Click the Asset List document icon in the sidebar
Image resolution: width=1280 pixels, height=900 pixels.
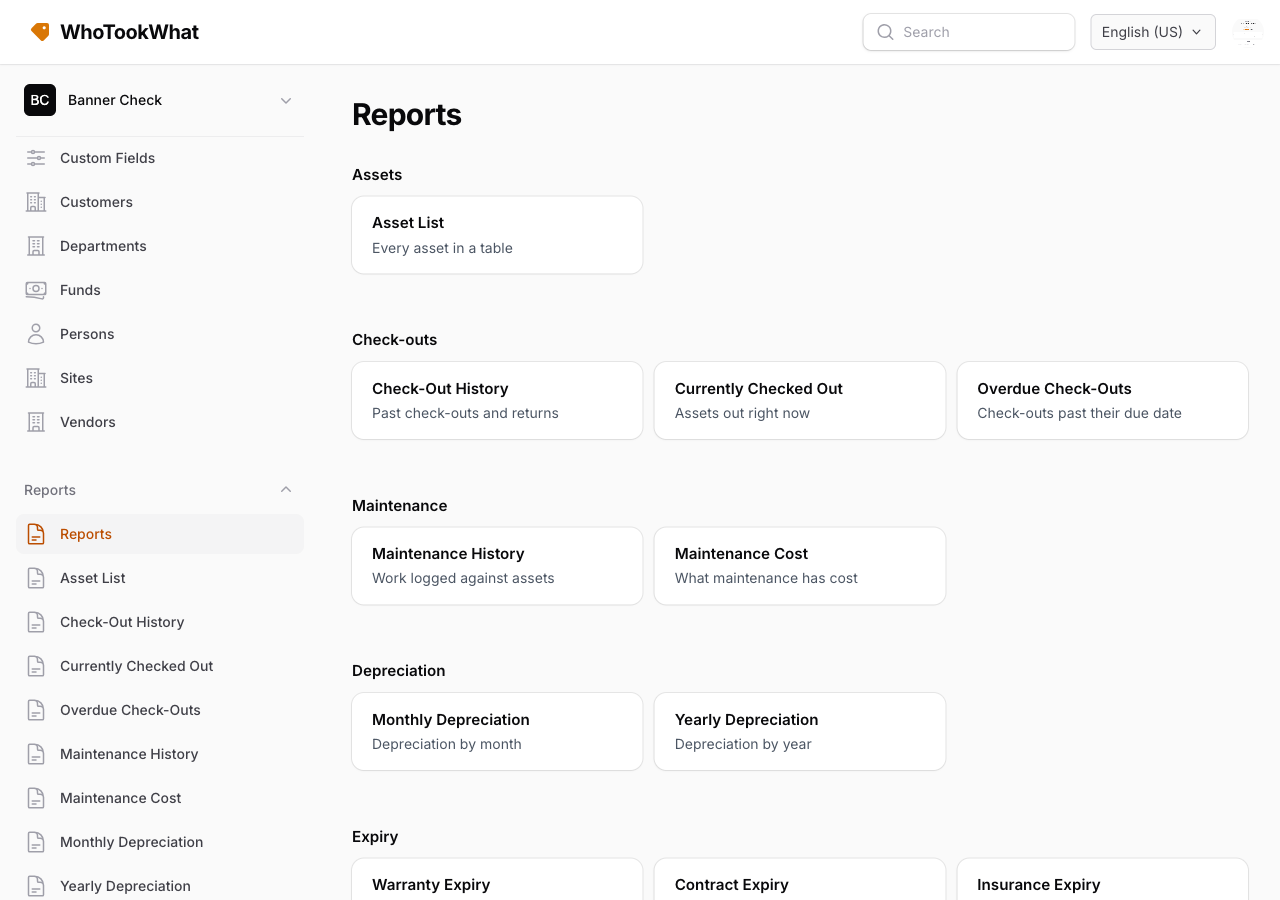click(x=36, y=578)
